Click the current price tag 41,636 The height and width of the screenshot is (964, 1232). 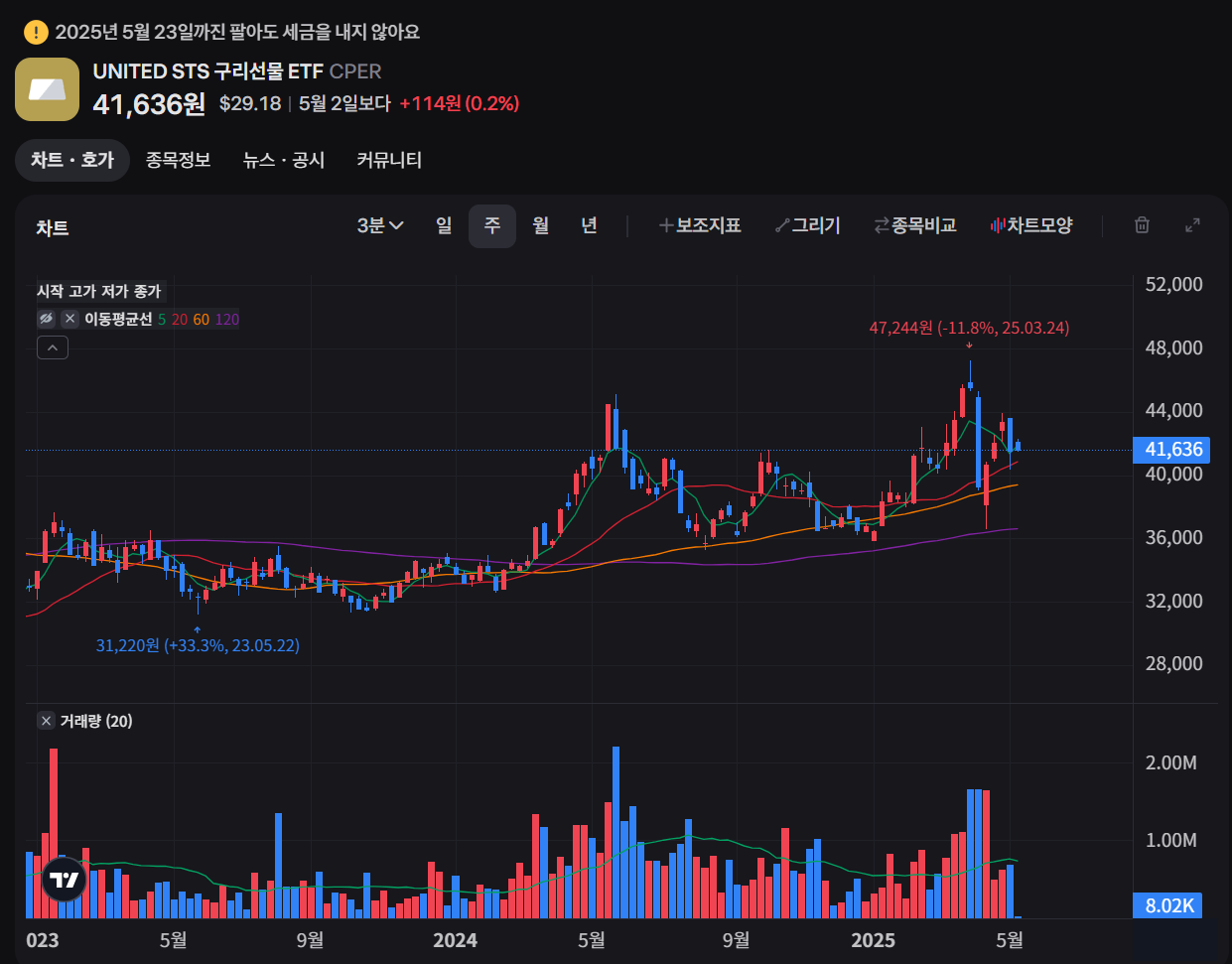point(1173,450)
